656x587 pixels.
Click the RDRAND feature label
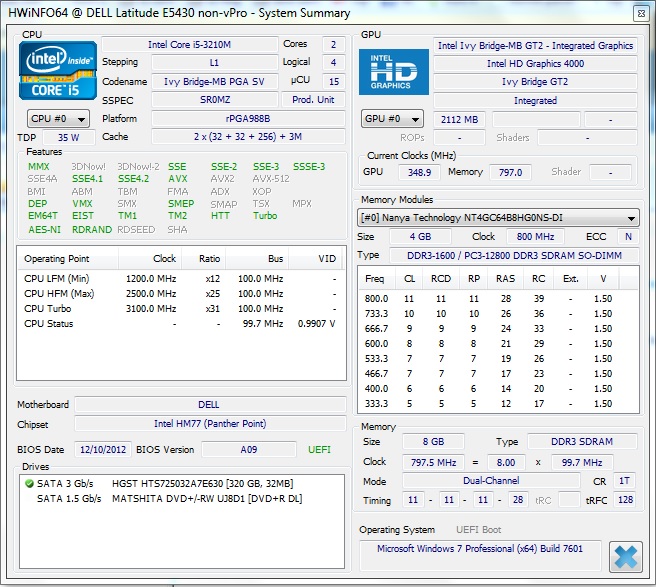[92, 230]
